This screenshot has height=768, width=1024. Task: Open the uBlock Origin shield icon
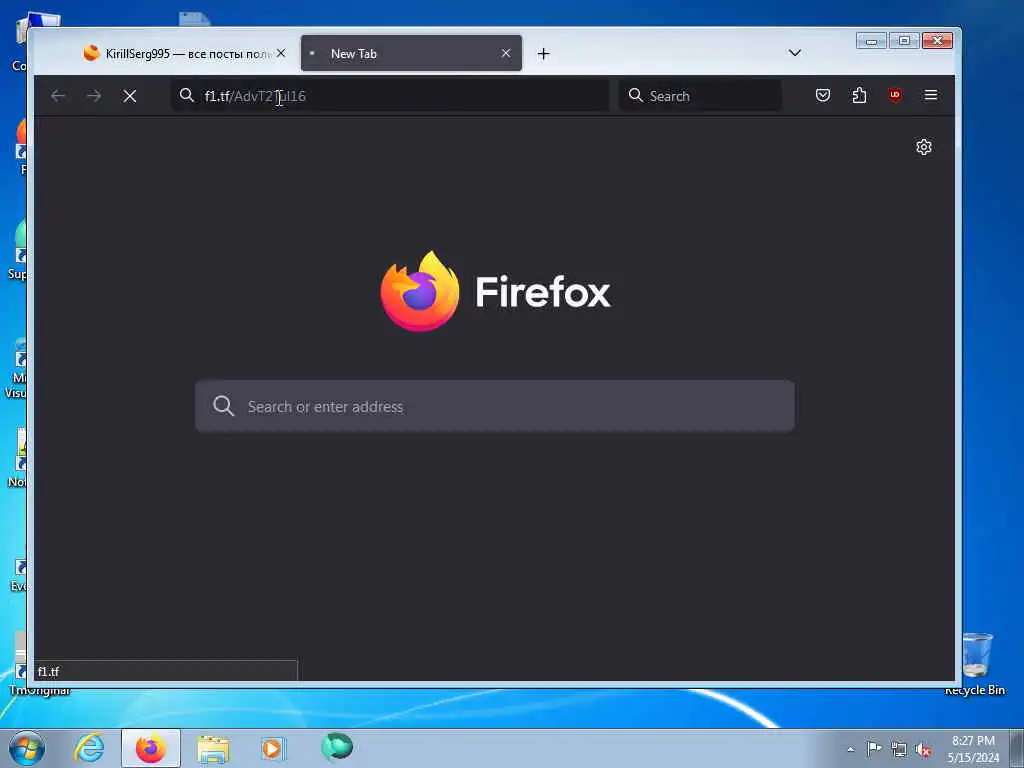pos(895,95)
